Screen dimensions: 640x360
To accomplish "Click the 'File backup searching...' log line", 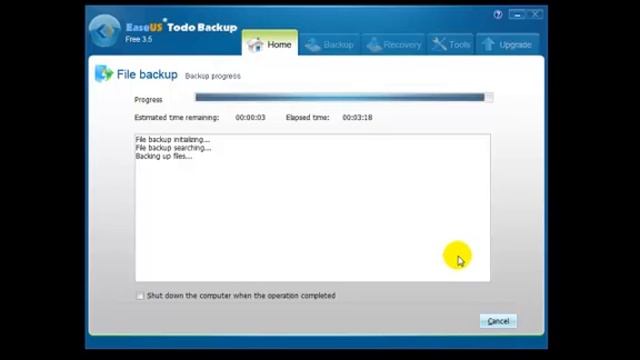I will tap(173, 148).
